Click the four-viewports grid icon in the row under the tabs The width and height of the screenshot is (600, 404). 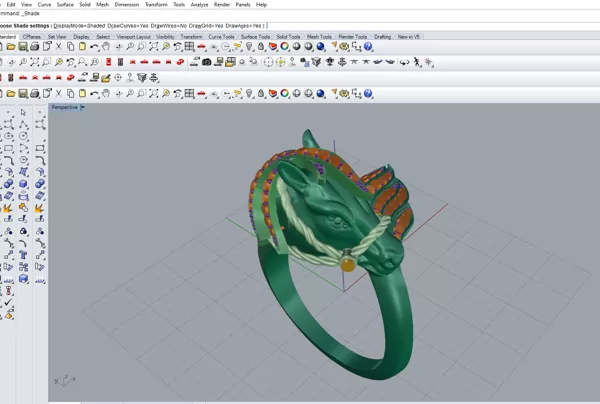pyautogui.click(x=189, y=47)
